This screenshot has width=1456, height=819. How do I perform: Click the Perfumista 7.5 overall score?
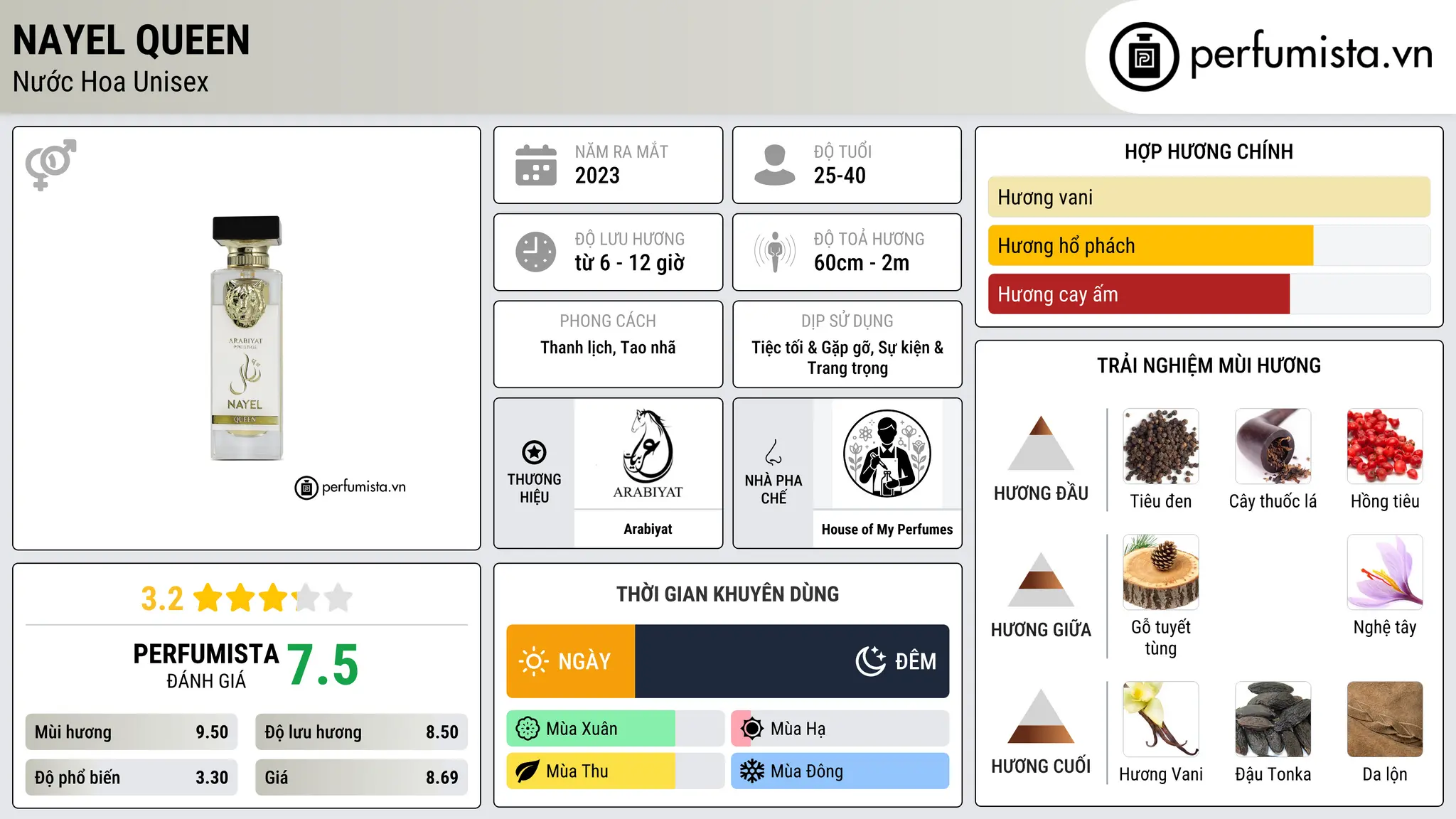click(x=323, y=665)
